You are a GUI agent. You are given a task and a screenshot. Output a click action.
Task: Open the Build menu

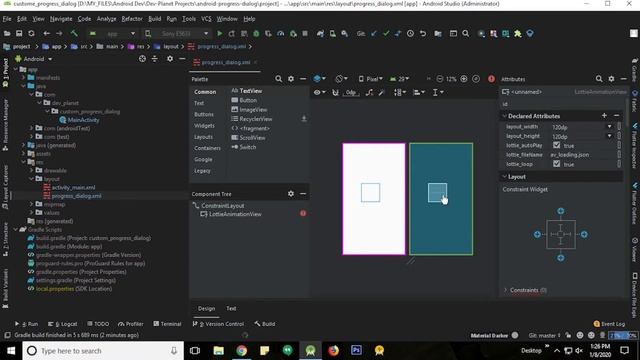(154, 19)
